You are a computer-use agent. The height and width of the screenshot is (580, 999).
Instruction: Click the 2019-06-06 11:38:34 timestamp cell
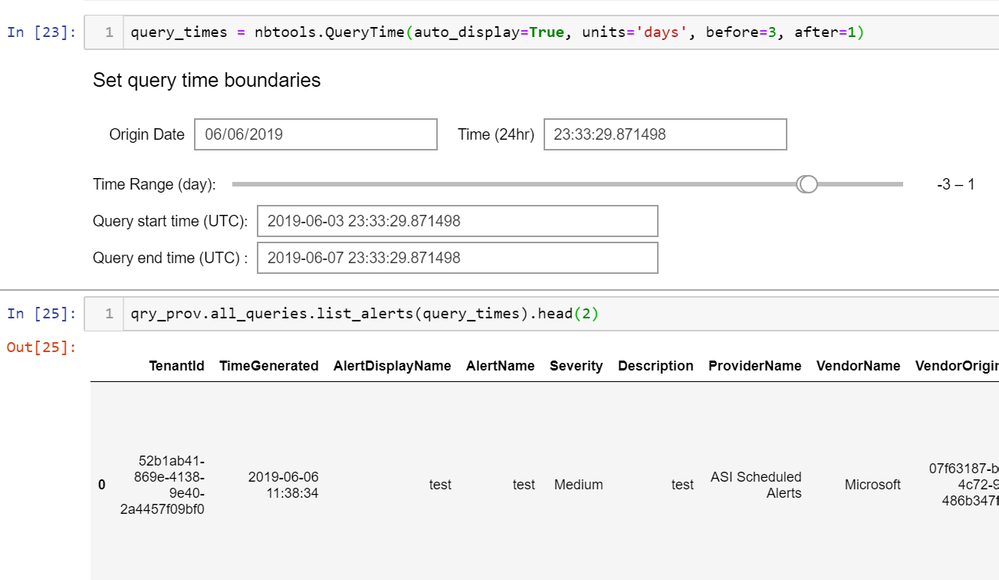point(283,485)
